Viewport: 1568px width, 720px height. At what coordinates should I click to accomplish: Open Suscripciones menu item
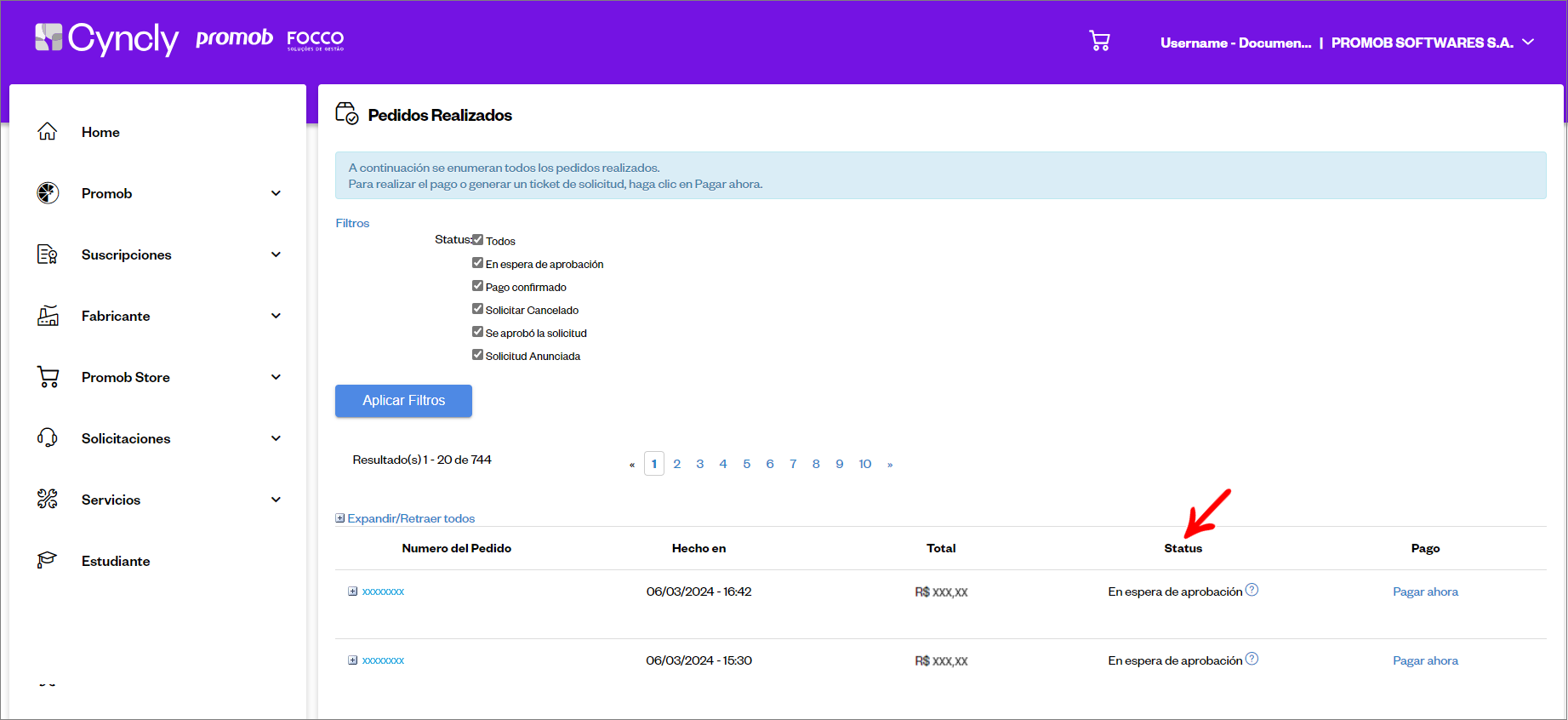pyautogui.click(x=126, y=254)
